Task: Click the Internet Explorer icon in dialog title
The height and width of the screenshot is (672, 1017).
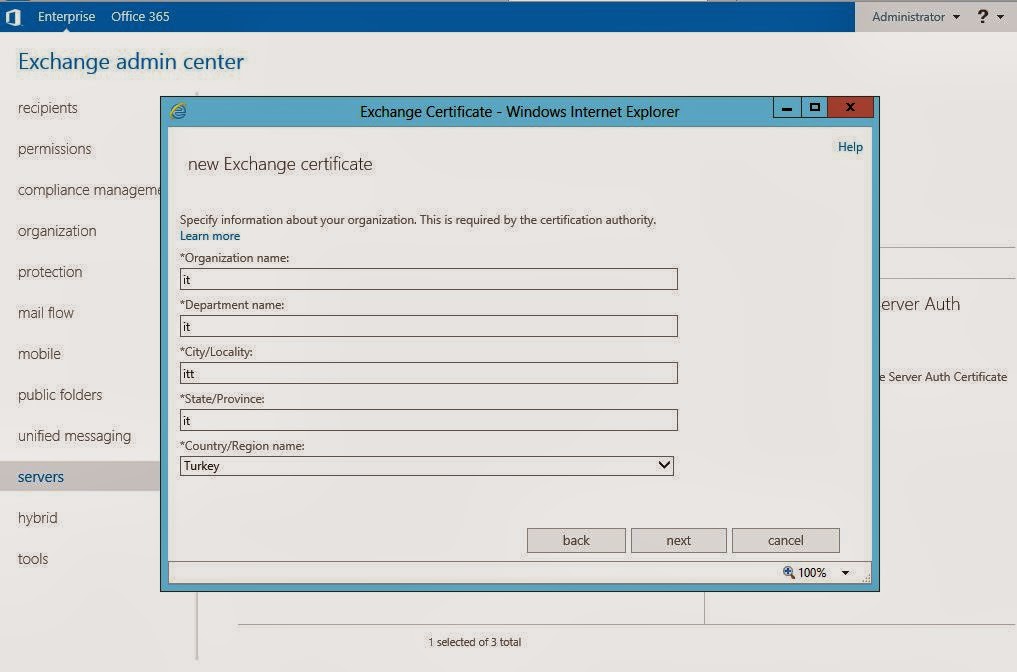Action: coord(179,111)
